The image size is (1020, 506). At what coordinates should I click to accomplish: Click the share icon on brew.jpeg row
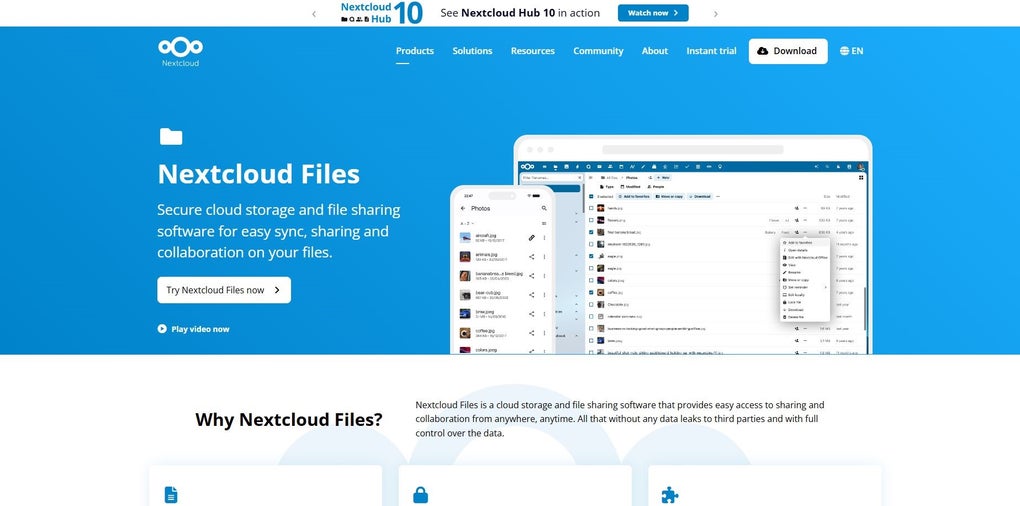point(531,314)
